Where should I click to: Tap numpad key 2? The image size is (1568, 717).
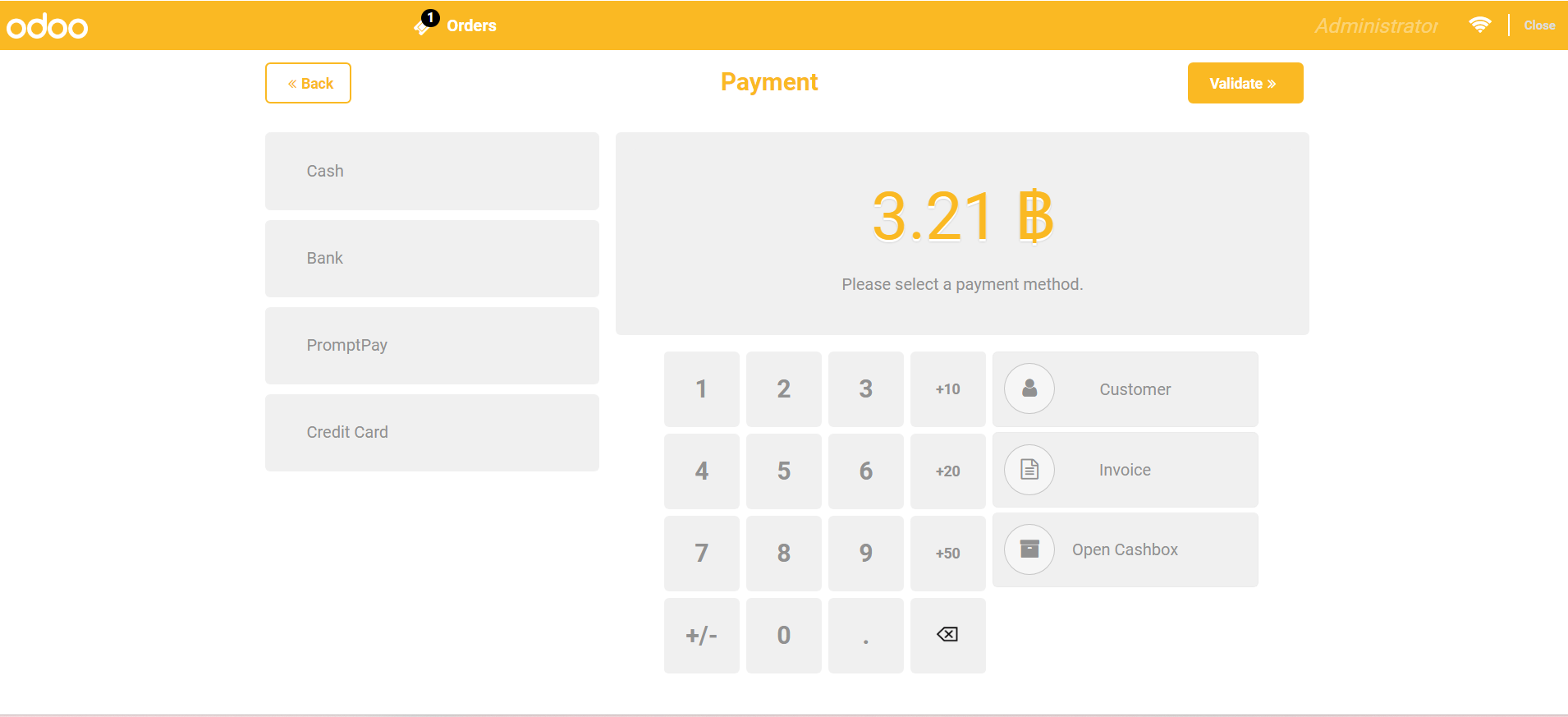tap(784, 388)
